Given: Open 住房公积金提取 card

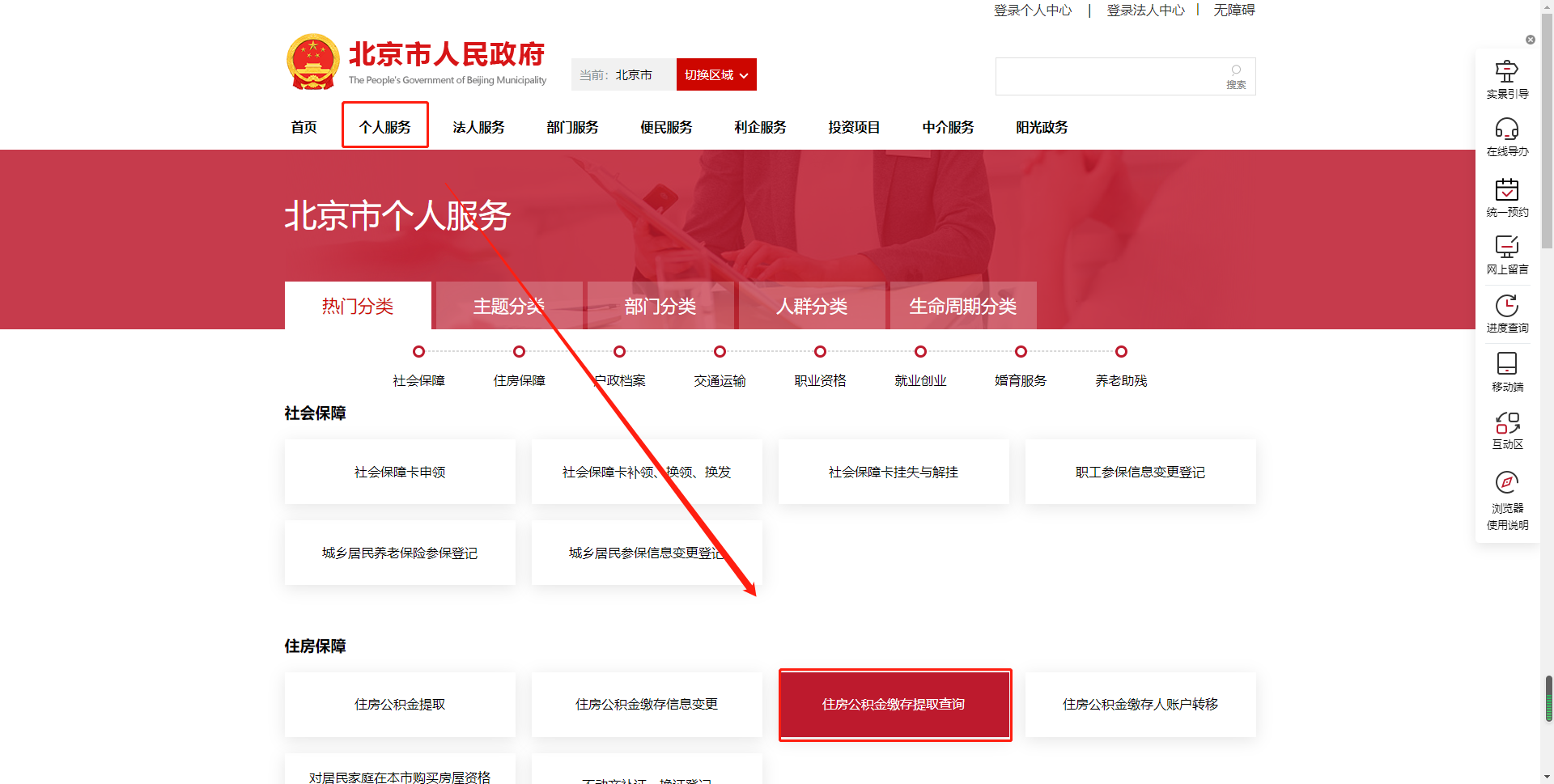Looking at the screenshot, I should [400, 705].
